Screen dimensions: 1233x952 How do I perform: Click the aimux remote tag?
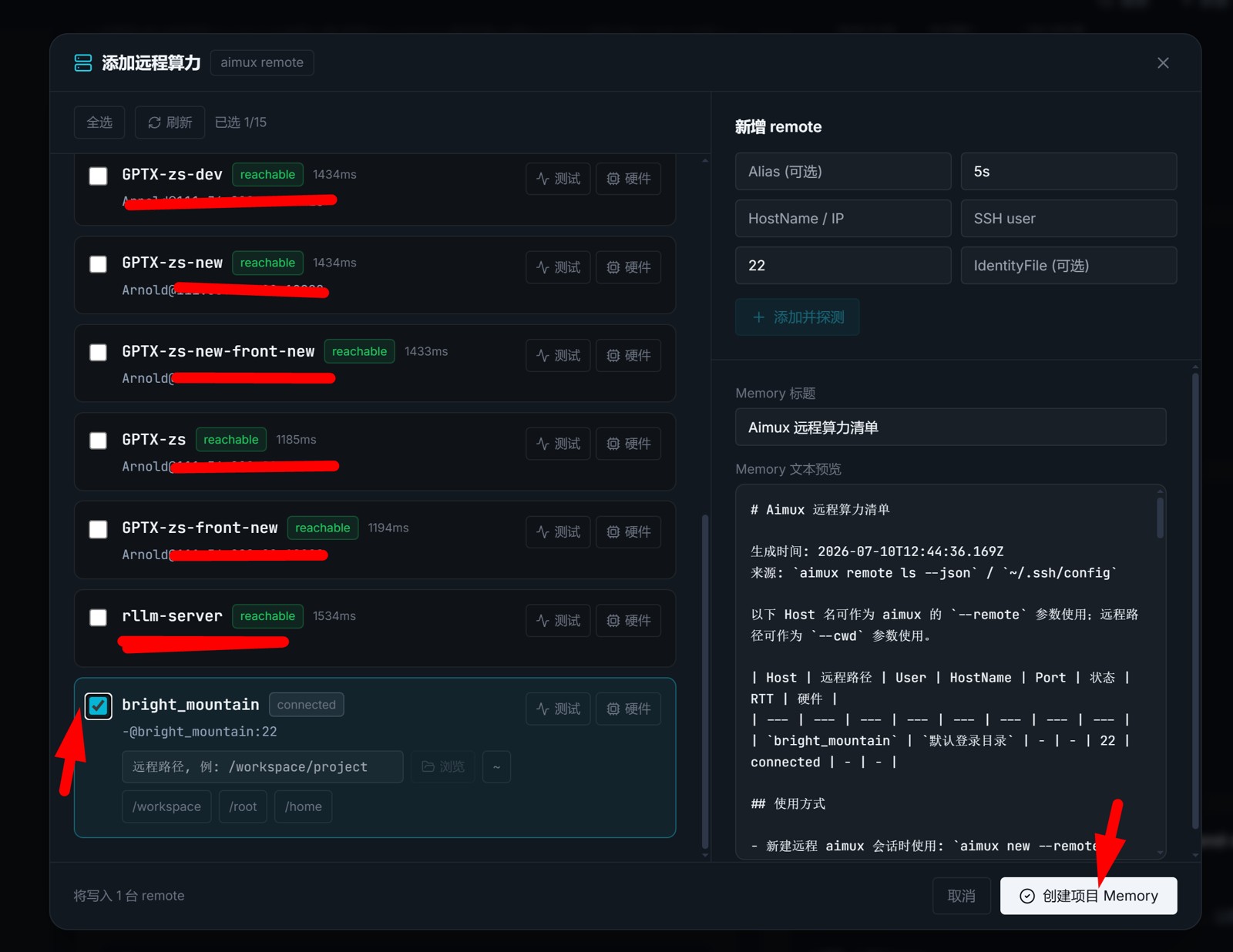pyautogui.click(x=262, y=62)
